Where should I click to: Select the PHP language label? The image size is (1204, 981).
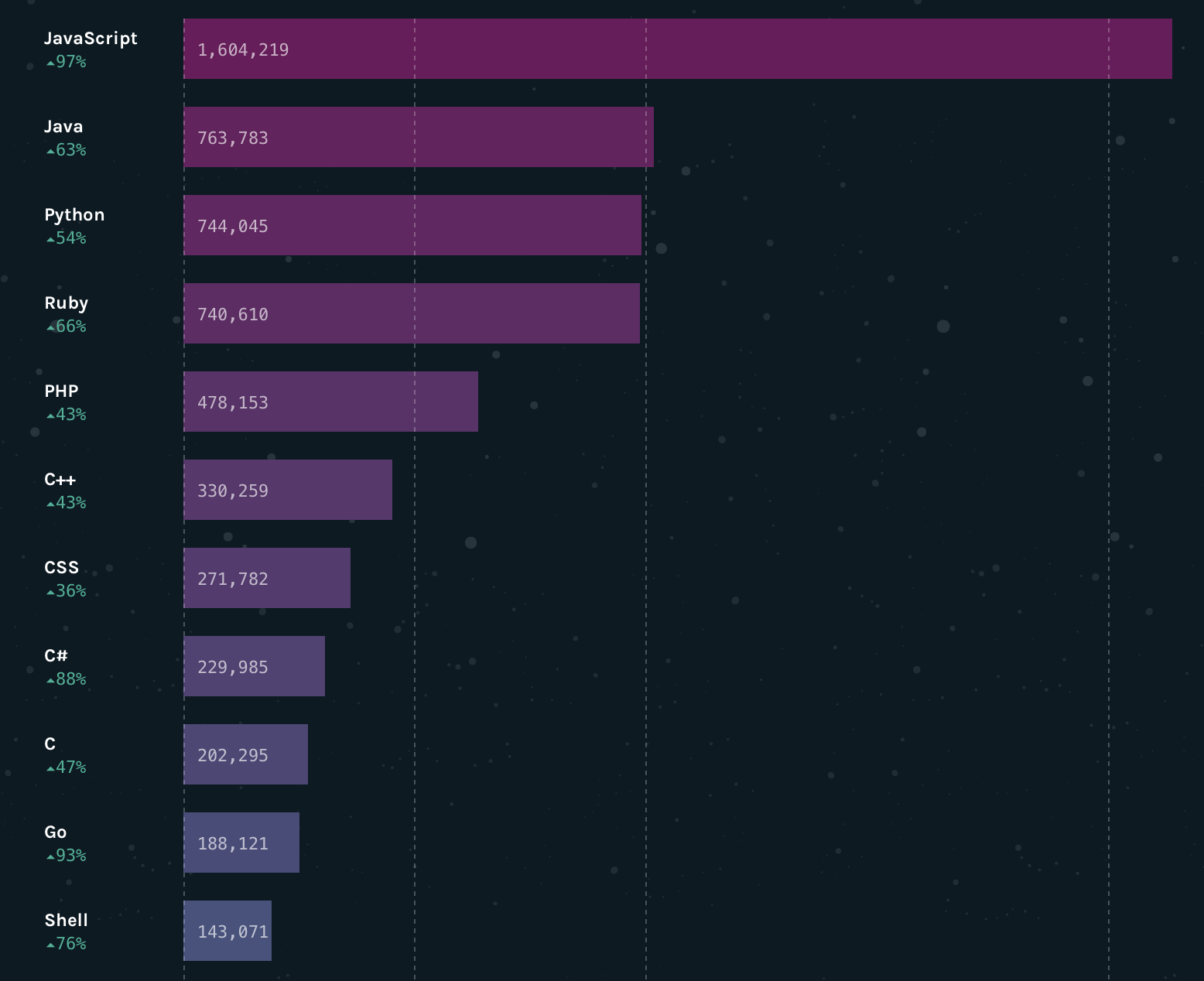click(x=61, y=391)
